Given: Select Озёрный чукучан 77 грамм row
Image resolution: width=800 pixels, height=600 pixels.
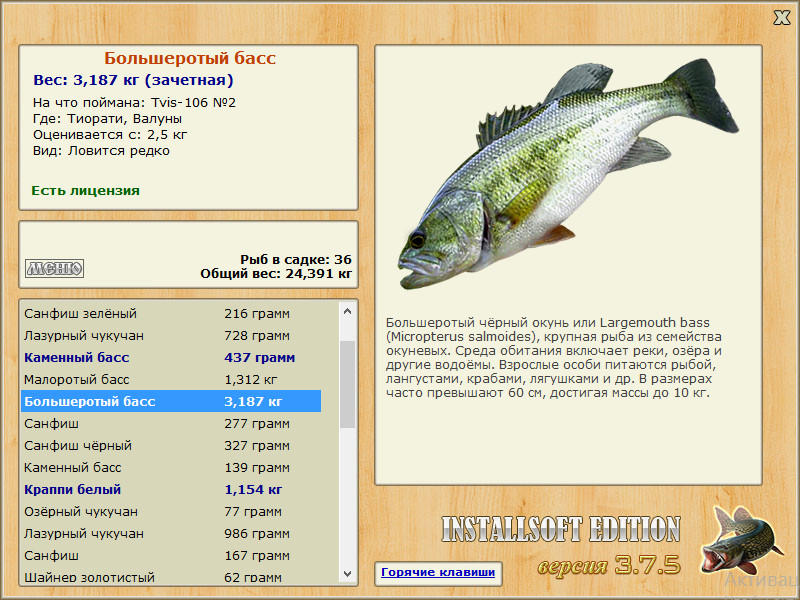Looking at the screenshot, I should (171, 511).
